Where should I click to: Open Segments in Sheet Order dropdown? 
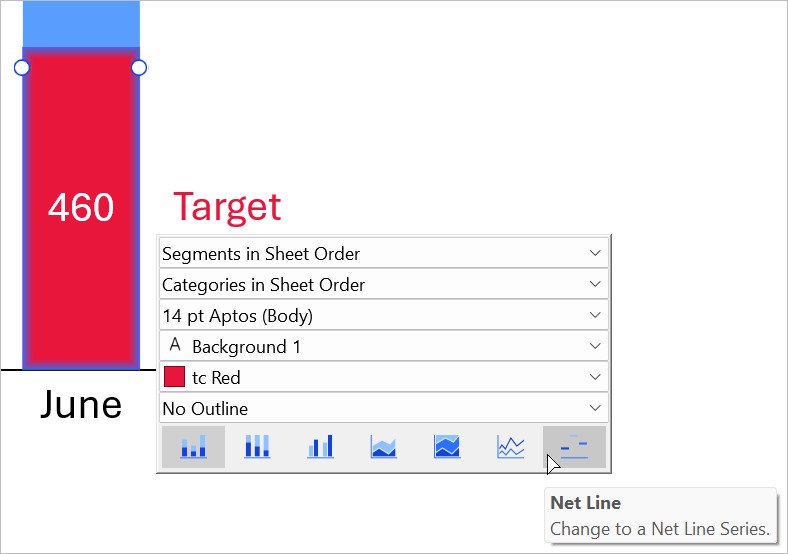pyautogui.click(x=384, y=253)
